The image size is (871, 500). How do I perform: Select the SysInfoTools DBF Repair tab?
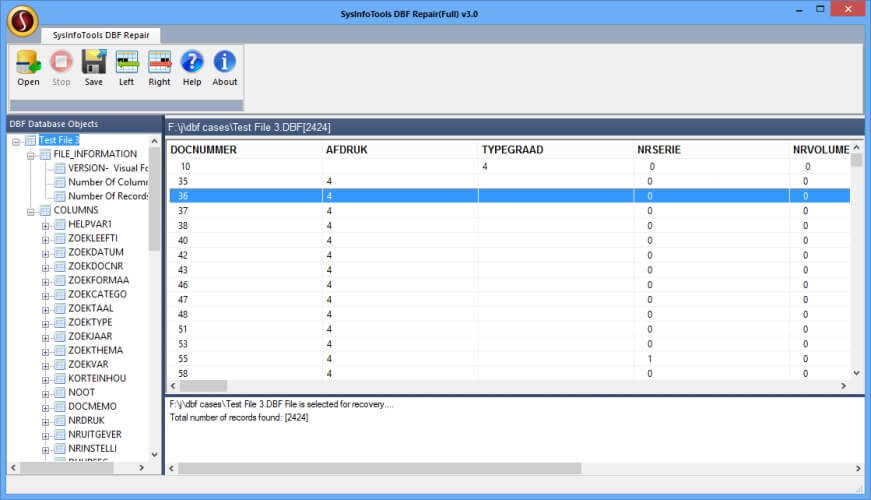point(100,35)
